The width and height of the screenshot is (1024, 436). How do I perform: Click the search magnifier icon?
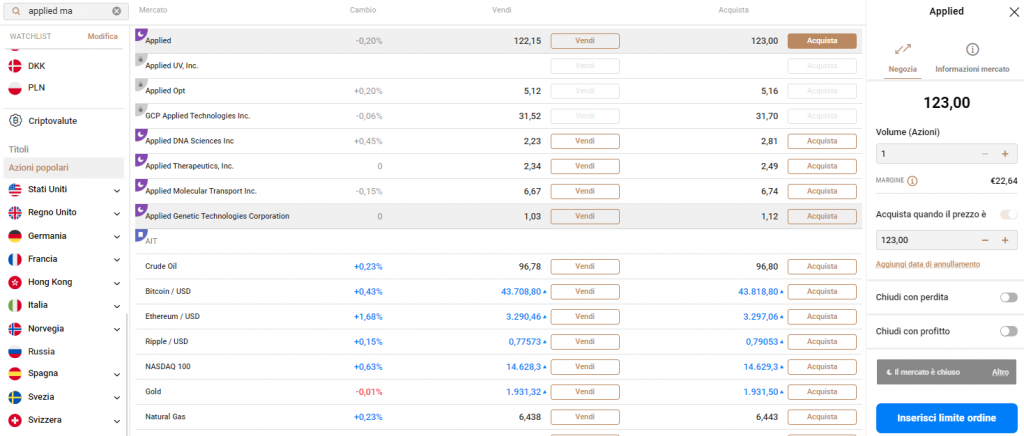tap(16, 11)
